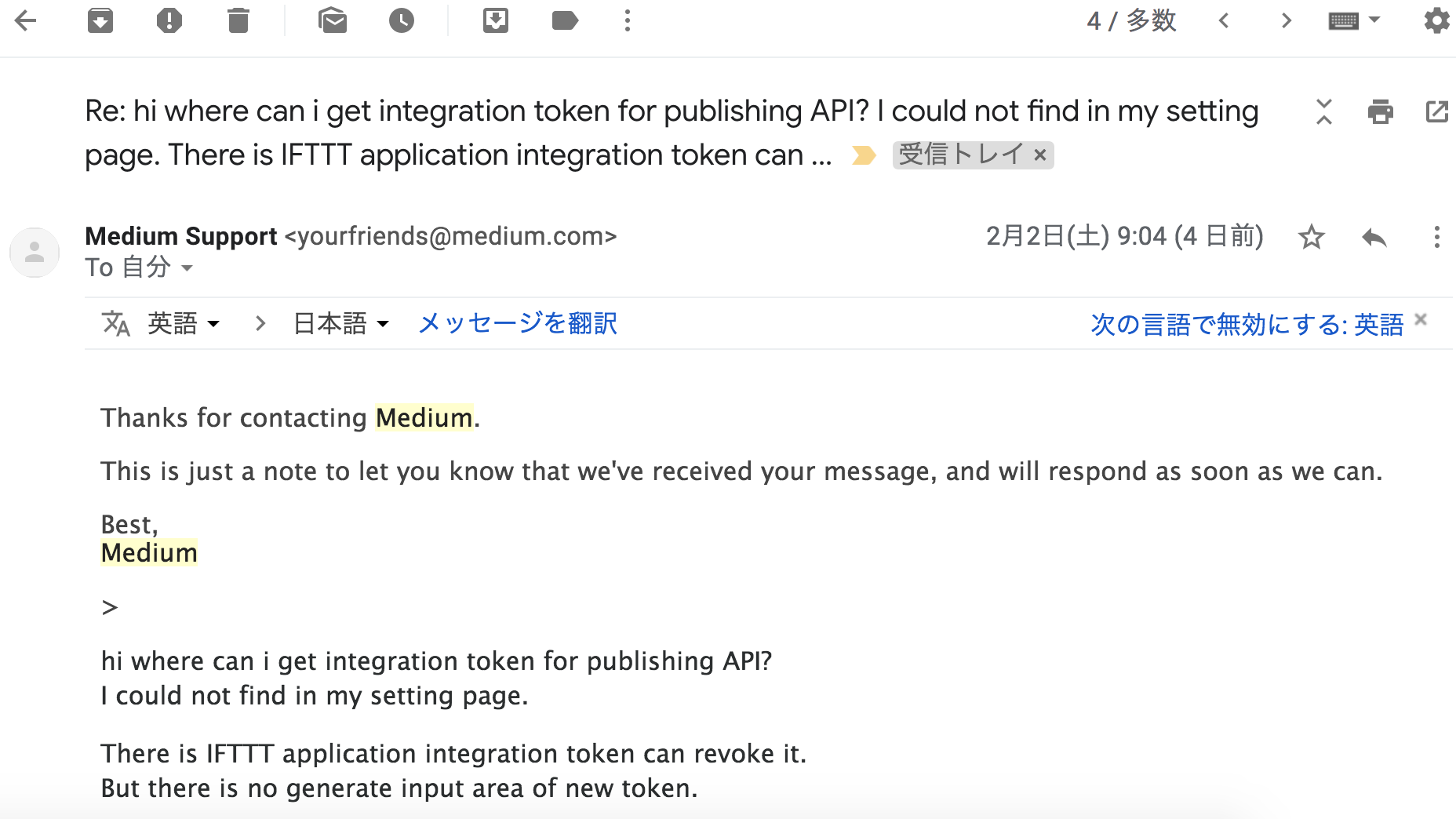Open the input tools keyboard selector
1456x819 pixels.
1354,20
